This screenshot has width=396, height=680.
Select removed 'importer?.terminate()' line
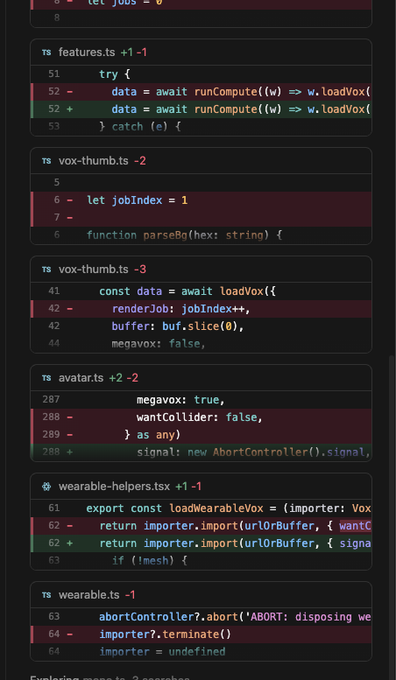(201, 634)
